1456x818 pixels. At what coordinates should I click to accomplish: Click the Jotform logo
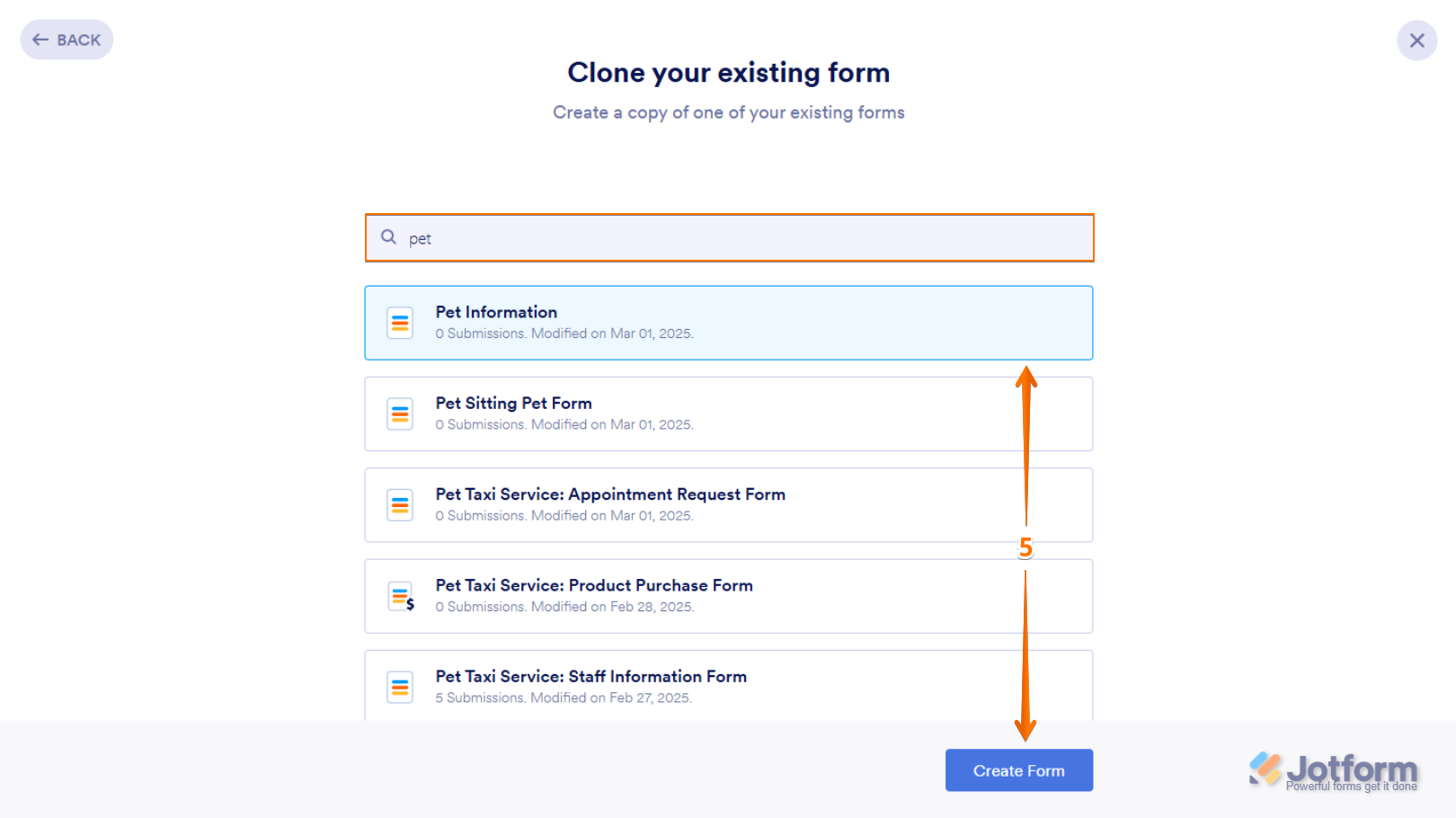click(x=1333, y=770)
